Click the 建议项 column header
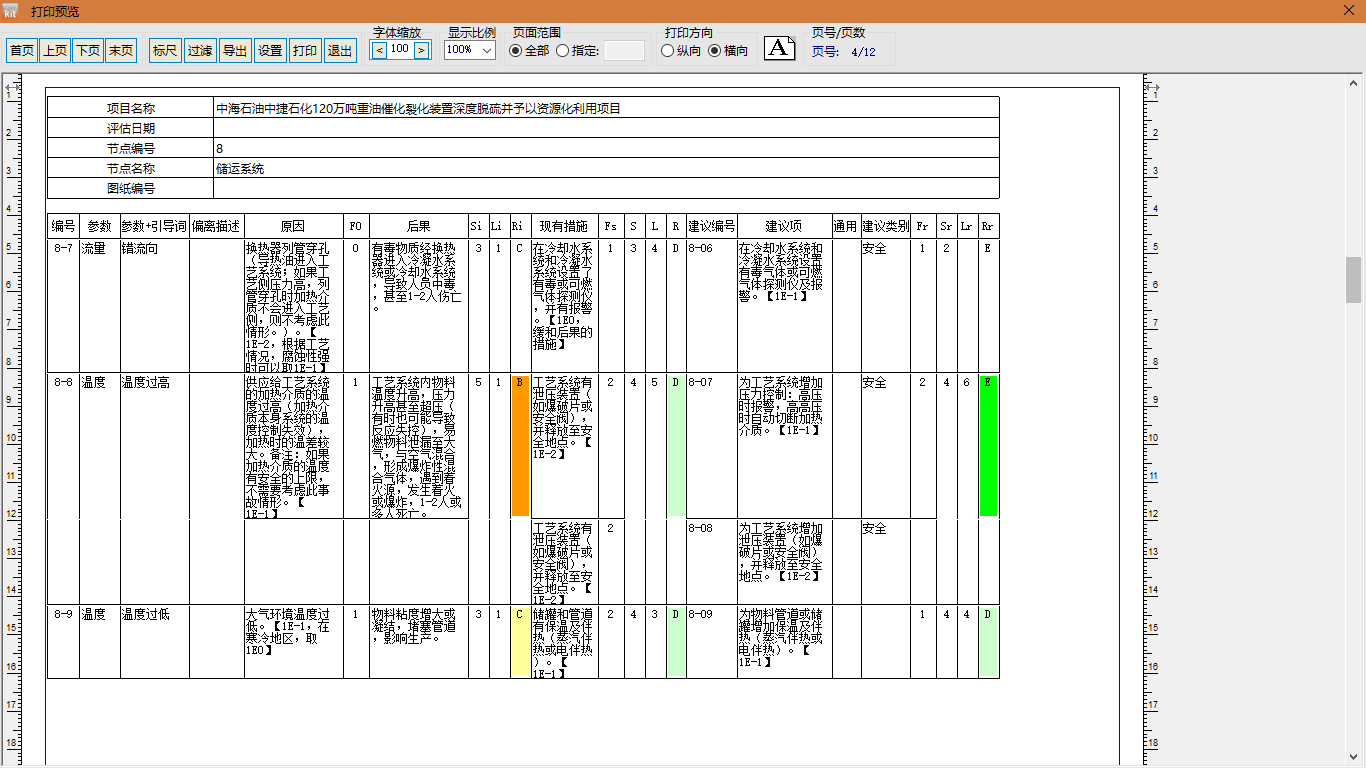This screenshot has height=768, width=1366. pyautogui.click(x=785, y=227)
